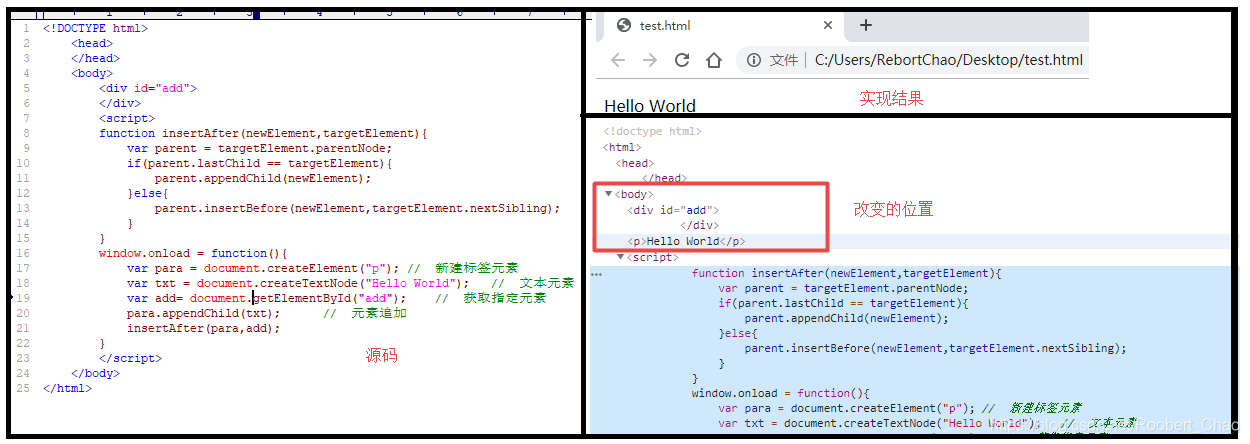This screenshot has width=1250, height=444.
Task: Select the <p>Hello World</p> node in DevTools
Action: pos(686,241)
